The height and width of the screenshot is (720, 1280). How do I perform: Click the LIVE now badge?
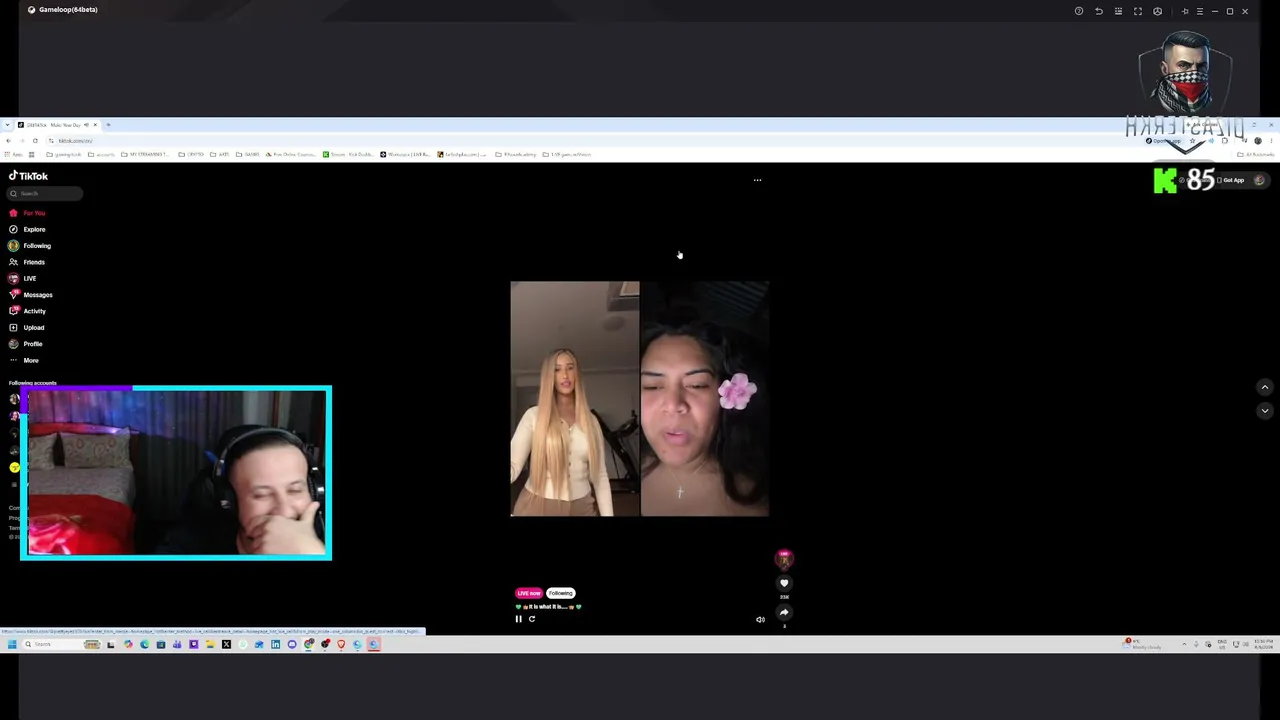[x=529, y=593]
